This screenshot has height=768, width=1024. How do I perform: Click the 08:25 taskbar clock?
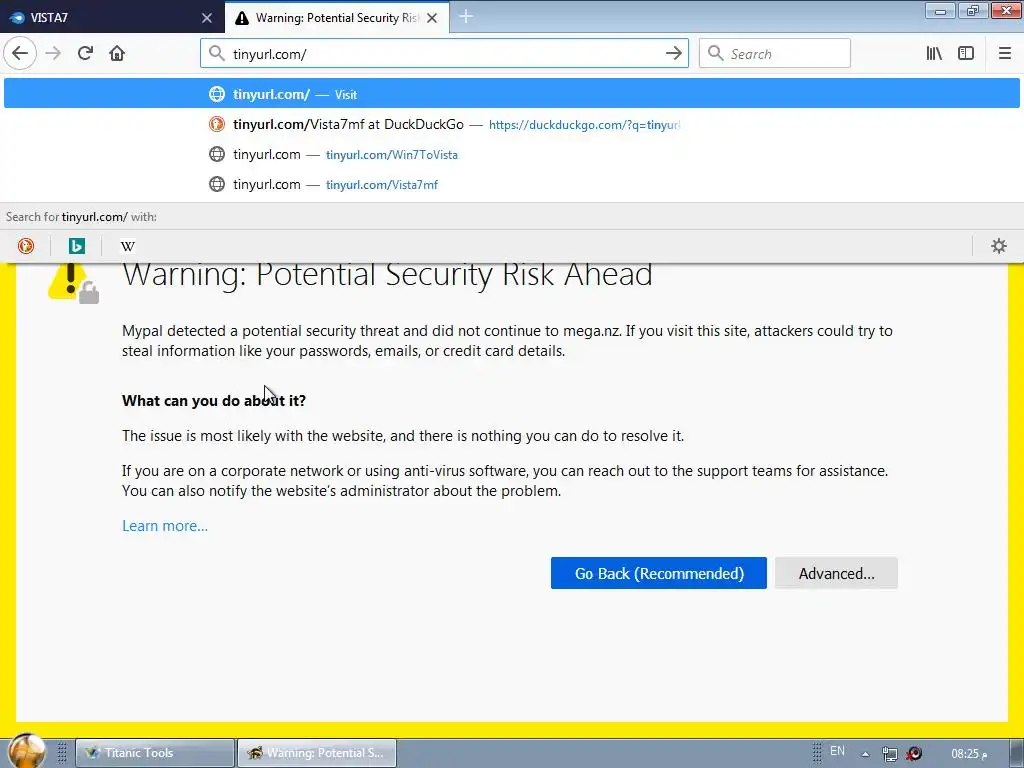point(969,754)
